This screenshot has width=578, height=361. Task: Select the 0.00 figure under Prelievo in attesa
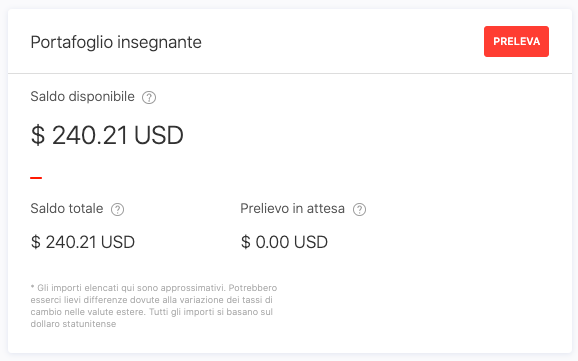272,242
